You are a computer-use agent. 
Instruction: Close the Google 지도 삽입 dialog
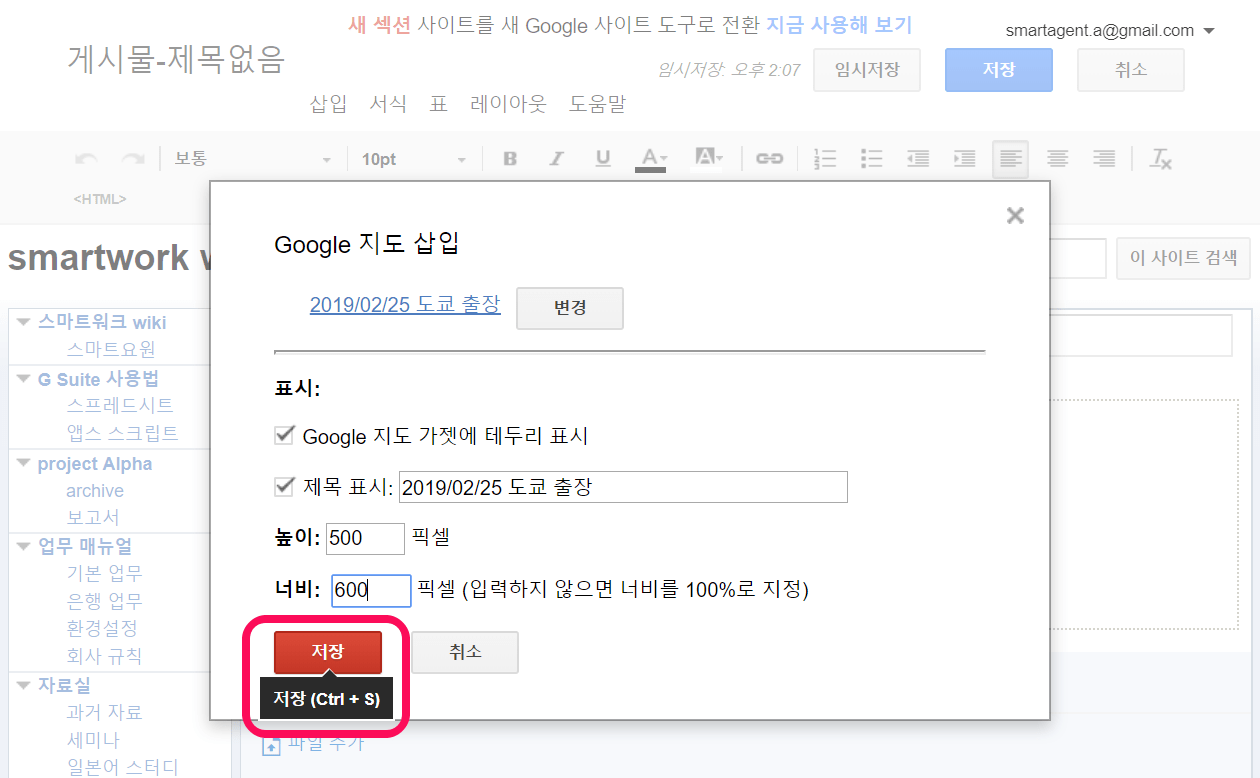(x=1015, y=215)
